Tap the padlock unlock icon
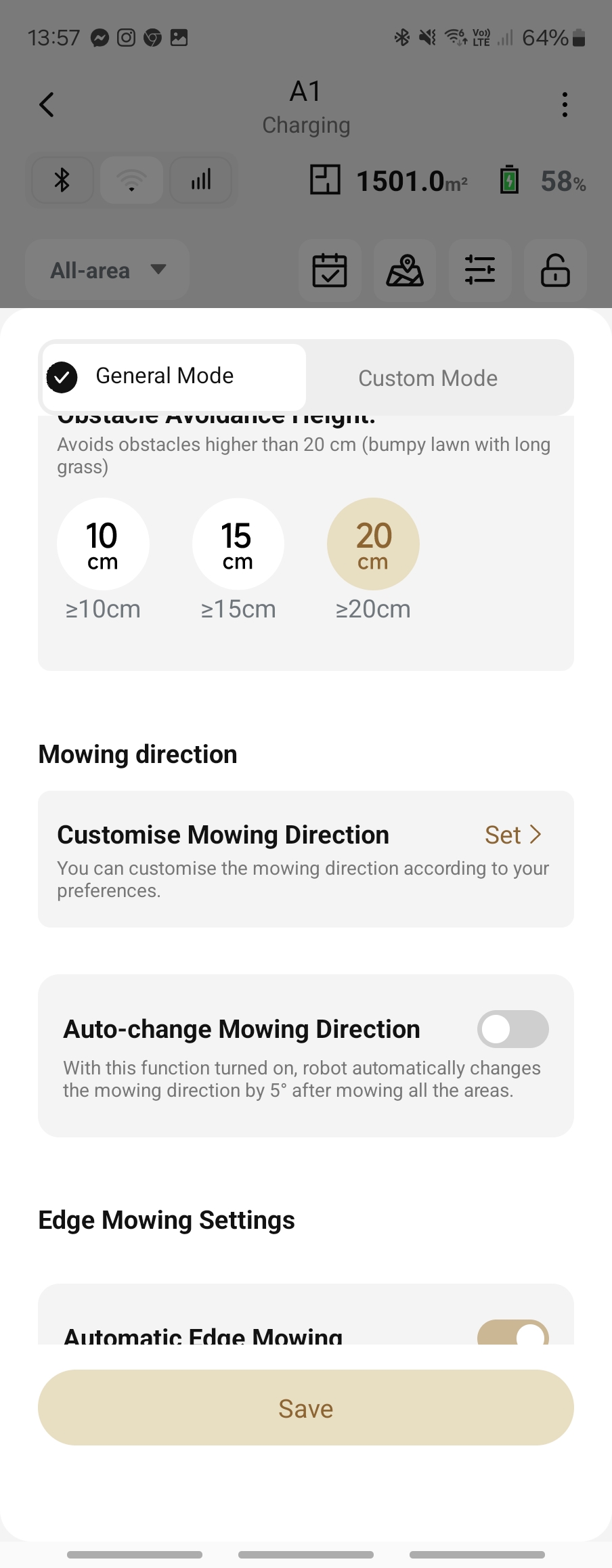 555,270
